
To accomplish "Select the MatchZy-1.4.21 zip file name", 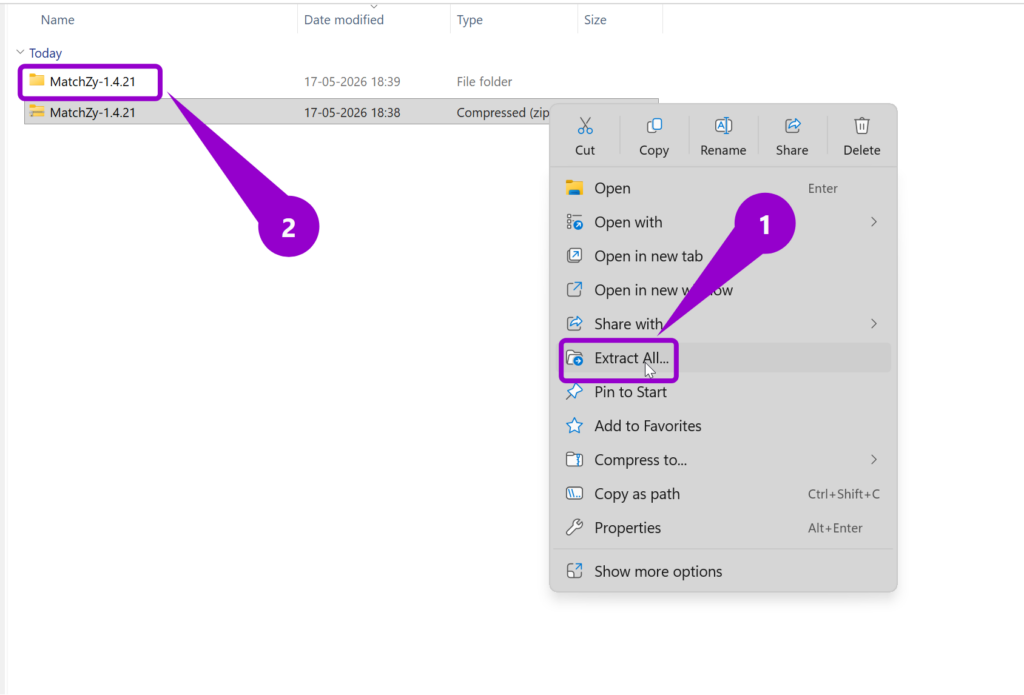I will tap(93, 112).
